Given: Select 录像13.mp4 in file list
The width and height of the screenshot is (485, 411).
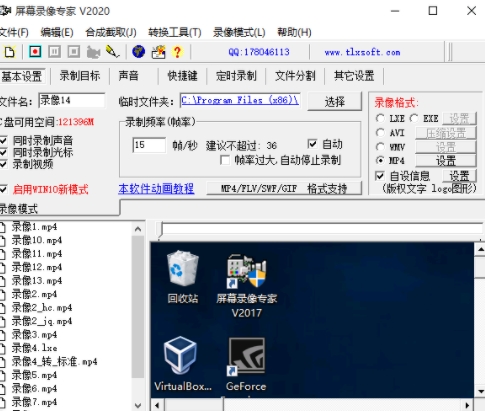Looking at the screenshot, I should 37,281.
